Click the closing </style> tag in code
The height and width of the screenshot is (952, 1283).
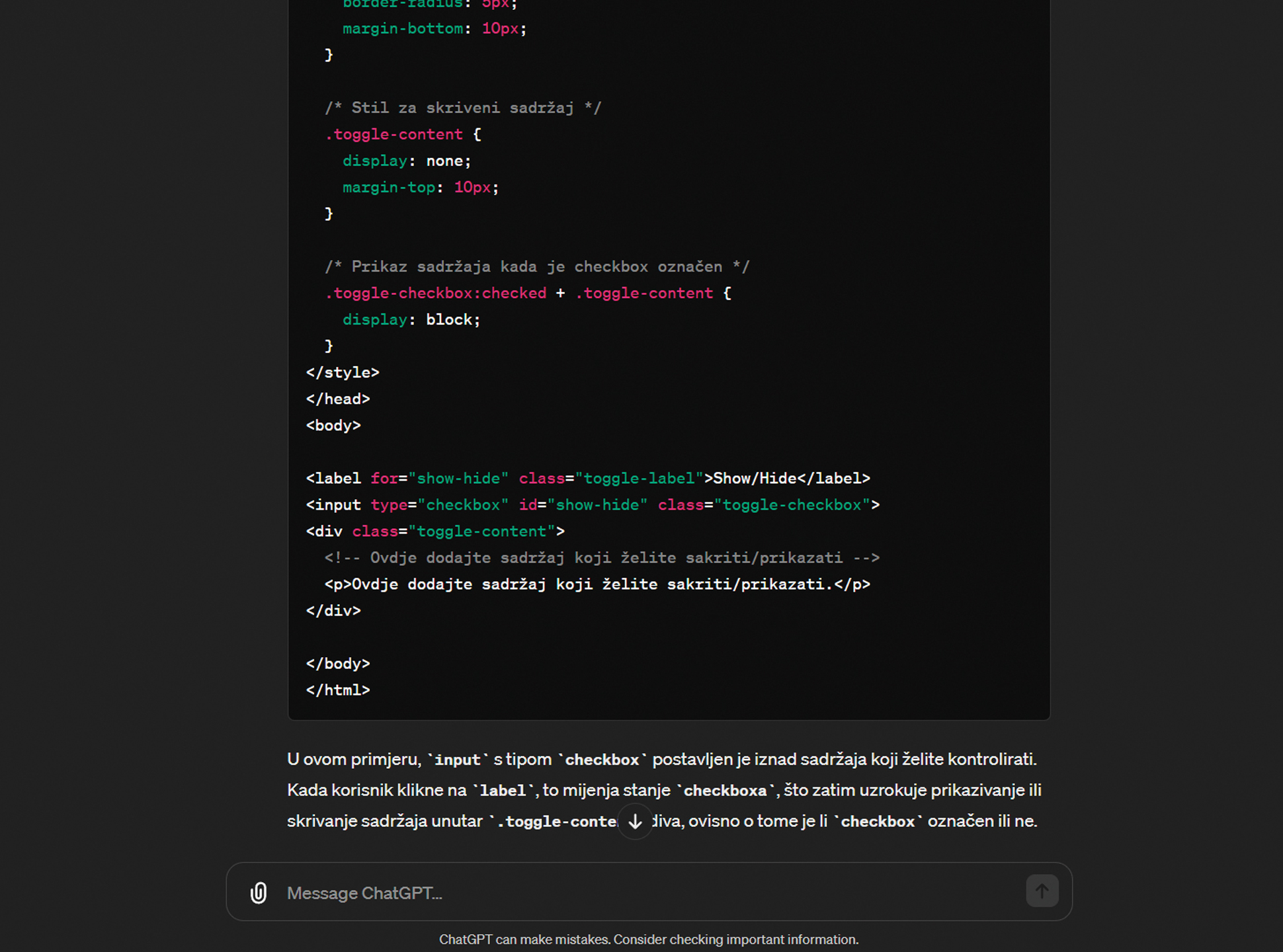[343, 372]
